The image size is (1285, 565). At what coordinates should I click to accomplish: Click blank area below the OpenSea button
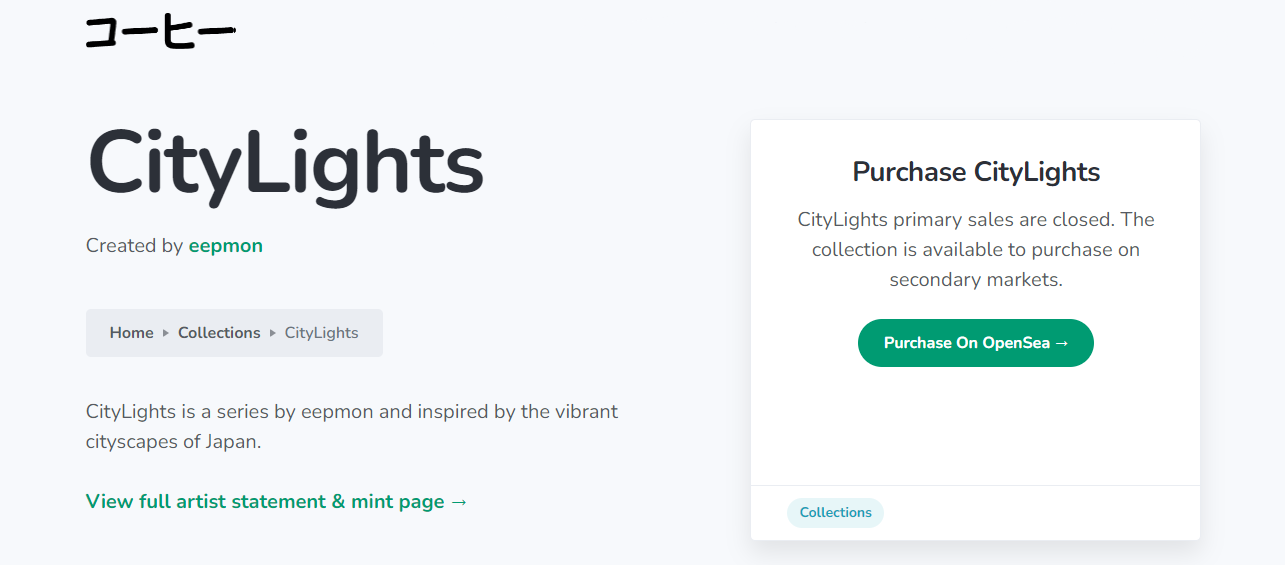pos(976,425)
